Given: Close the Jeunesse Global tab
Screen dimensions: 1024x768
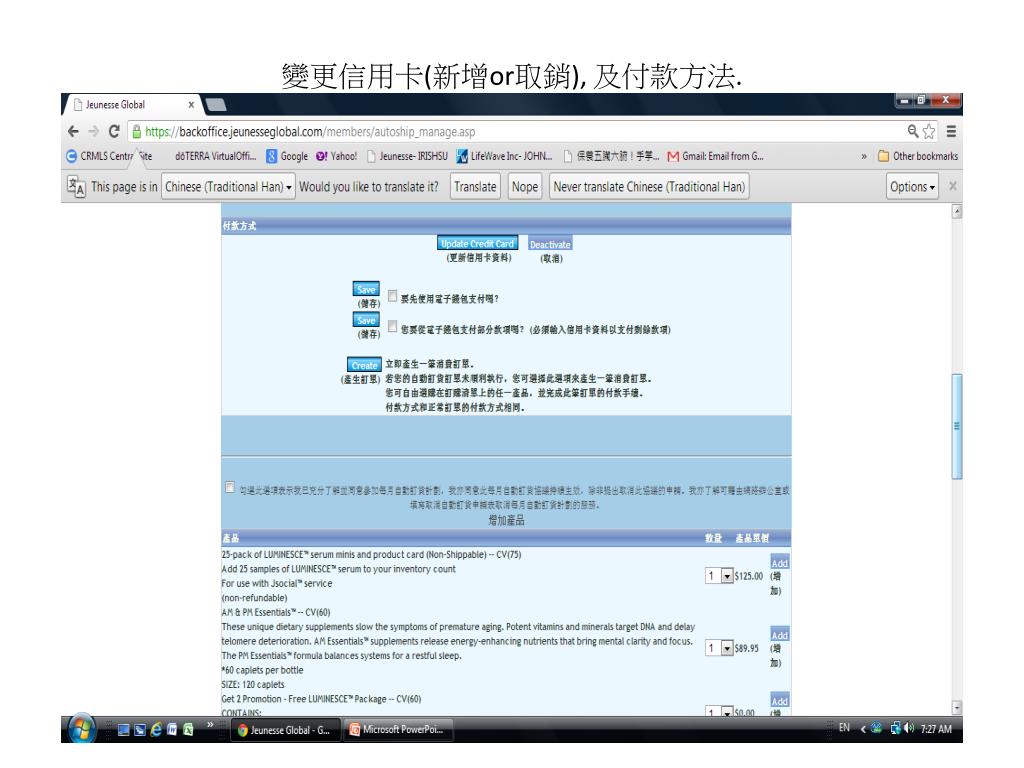Looking at the screenshot, I should [191, 104].
